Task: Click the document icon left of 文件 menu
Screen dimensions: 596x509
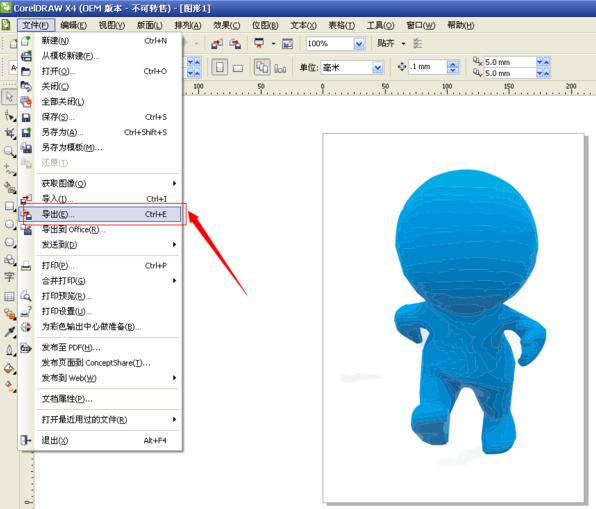Action: (x=6, y=25)
